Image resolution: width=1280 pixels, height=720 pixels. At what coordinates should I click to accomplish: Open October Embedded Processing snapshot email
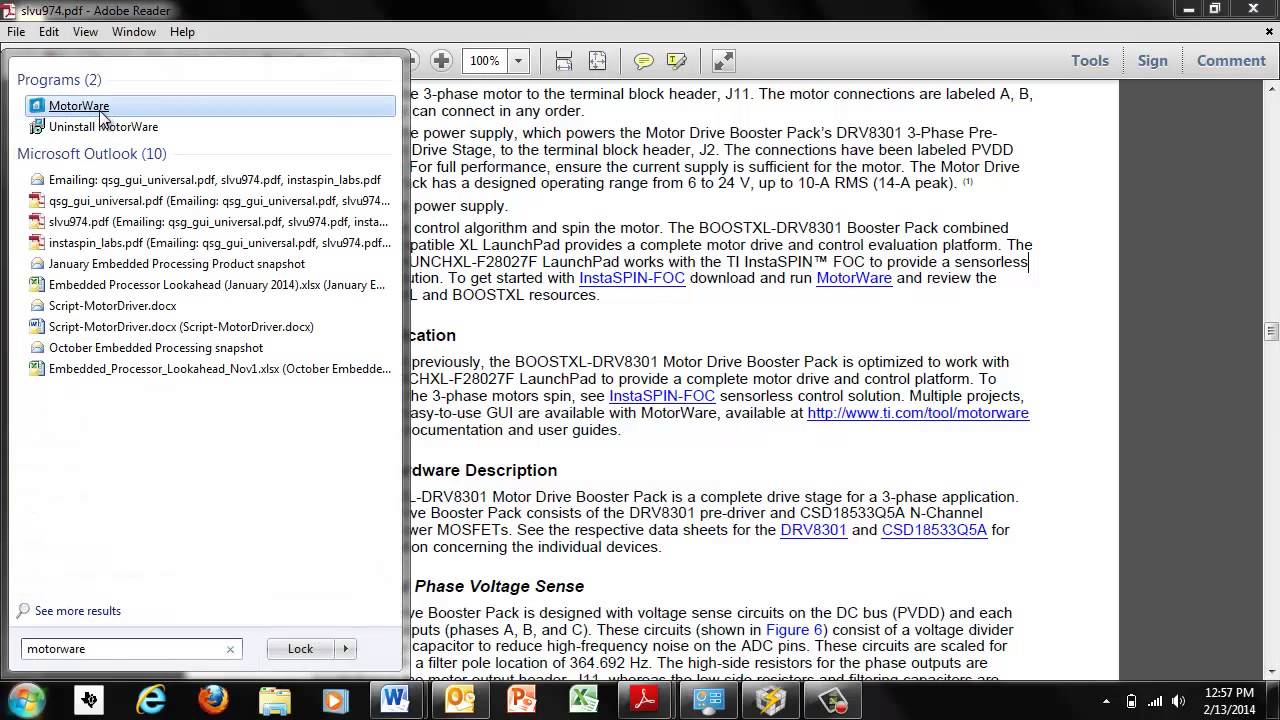coord(210,348)
